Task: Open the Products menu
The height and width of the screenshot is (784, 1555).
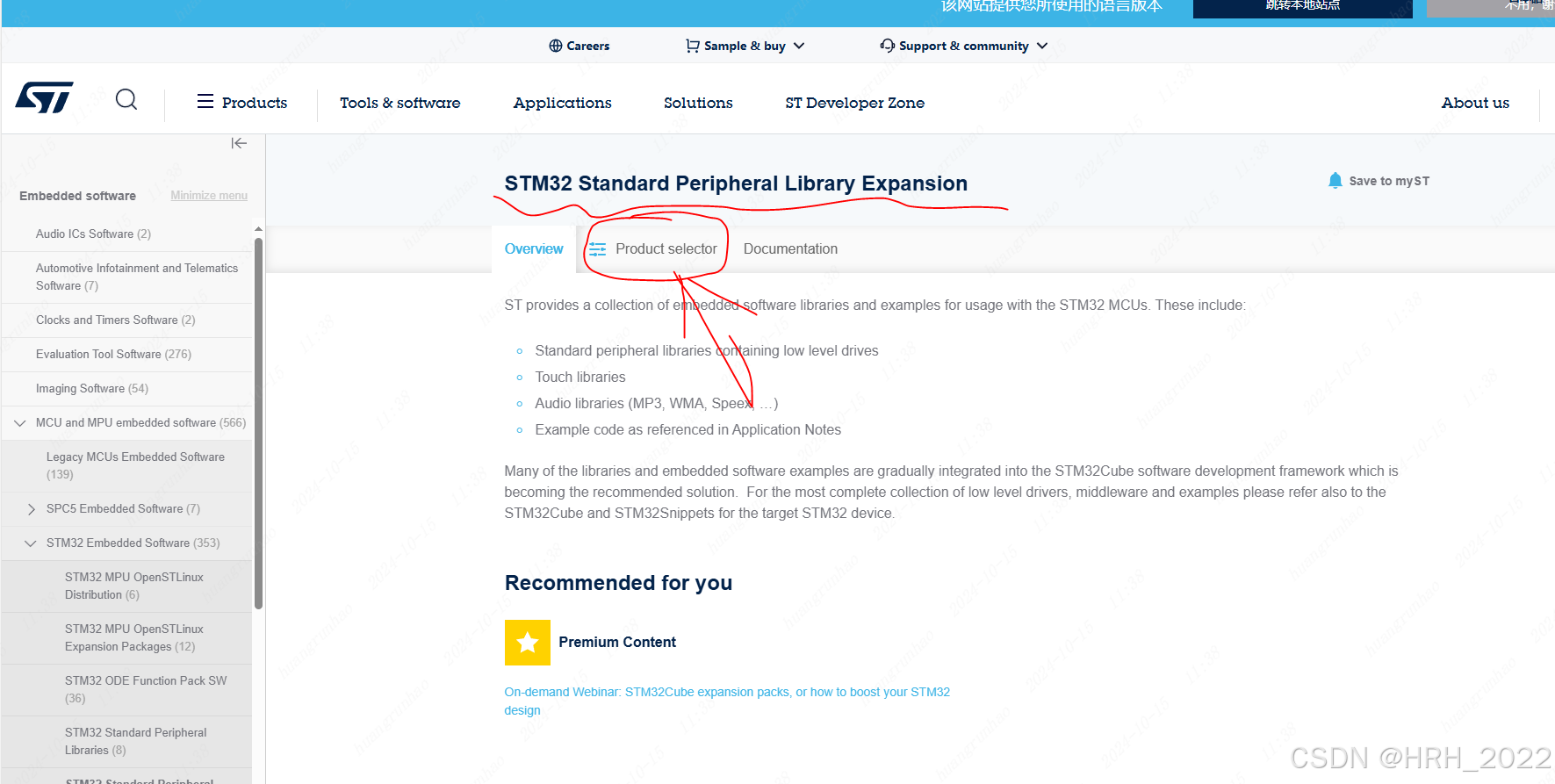Action: (x=255, y=103)
